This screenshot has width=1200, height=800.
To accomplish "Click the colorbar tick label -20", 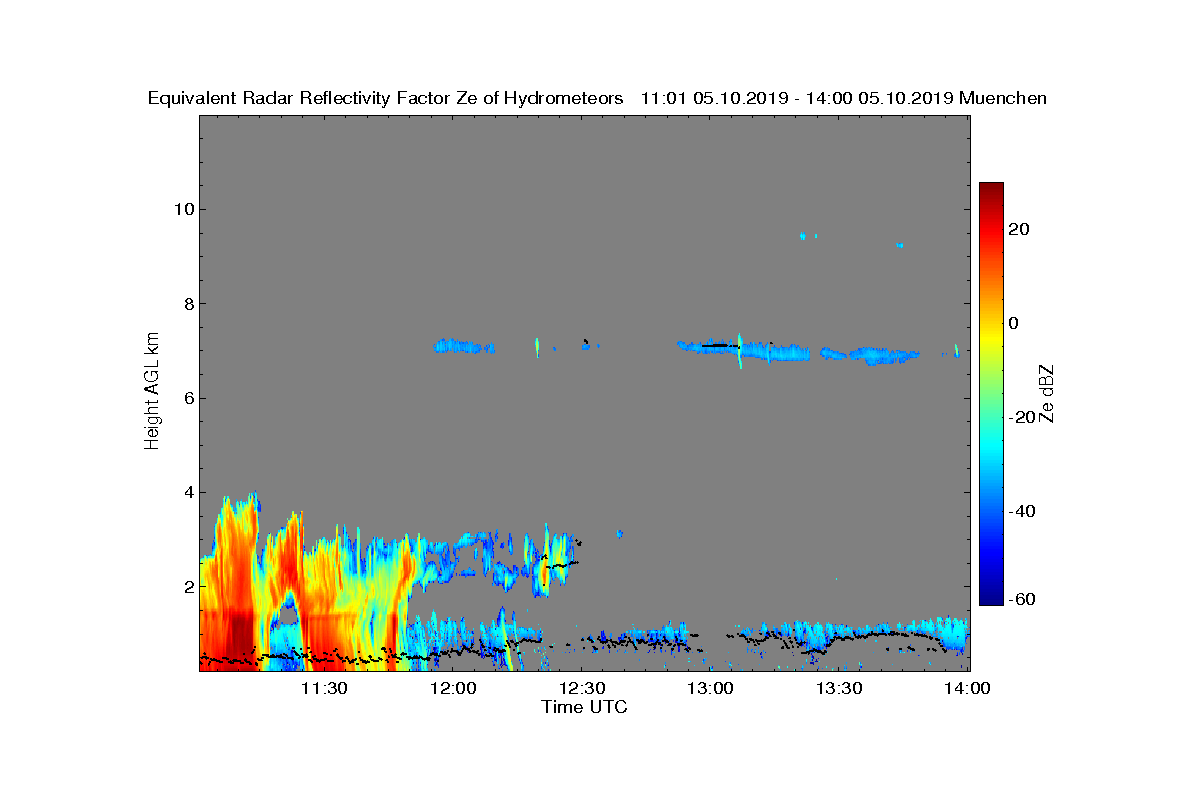I will tap(1023, 417).
